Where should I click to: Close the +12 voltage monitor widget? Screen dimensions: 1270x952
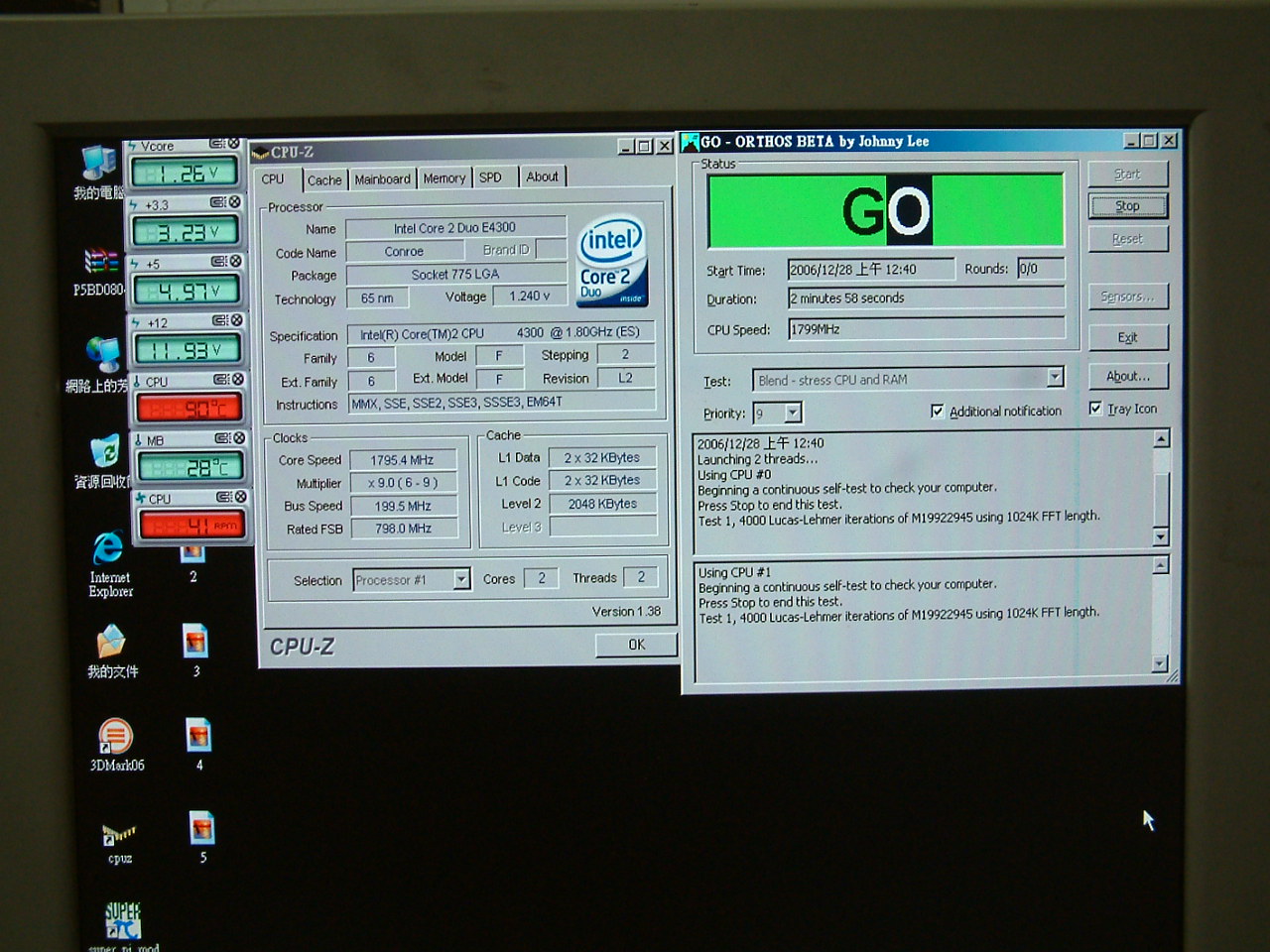point(237,320)
